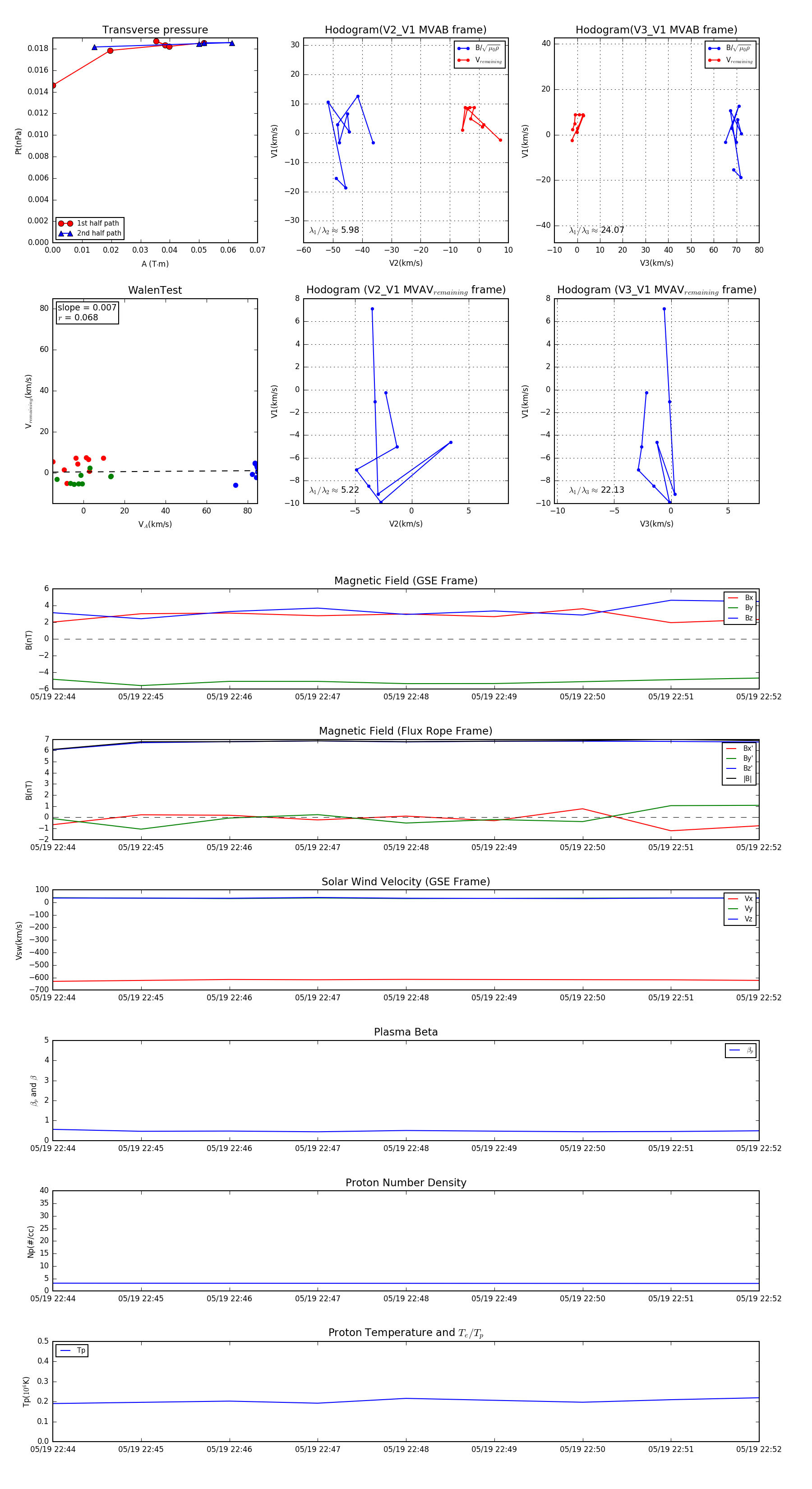The width and height of the screenshot is (812, 1489).
Task: Click the "05/19 22:48" tick in Proton Number Density plot
Action: click(x=406, y=1298)
